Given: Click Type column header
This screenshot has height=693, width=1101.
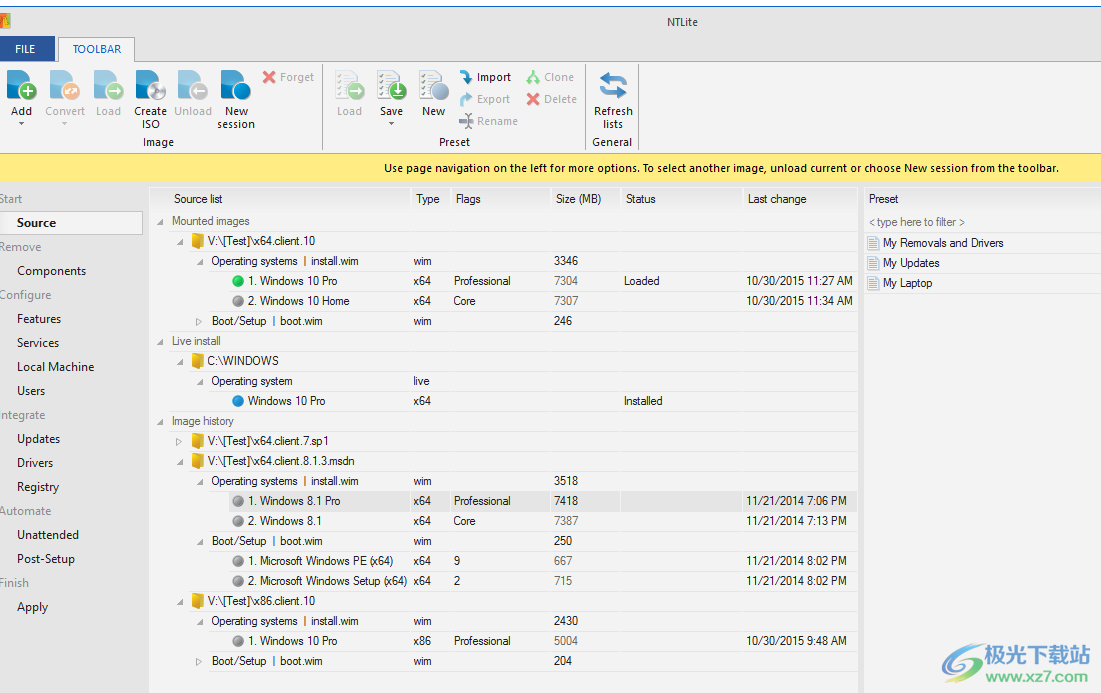Looking at the screenshot, I should pyautogui.click(x=430, y=199).
